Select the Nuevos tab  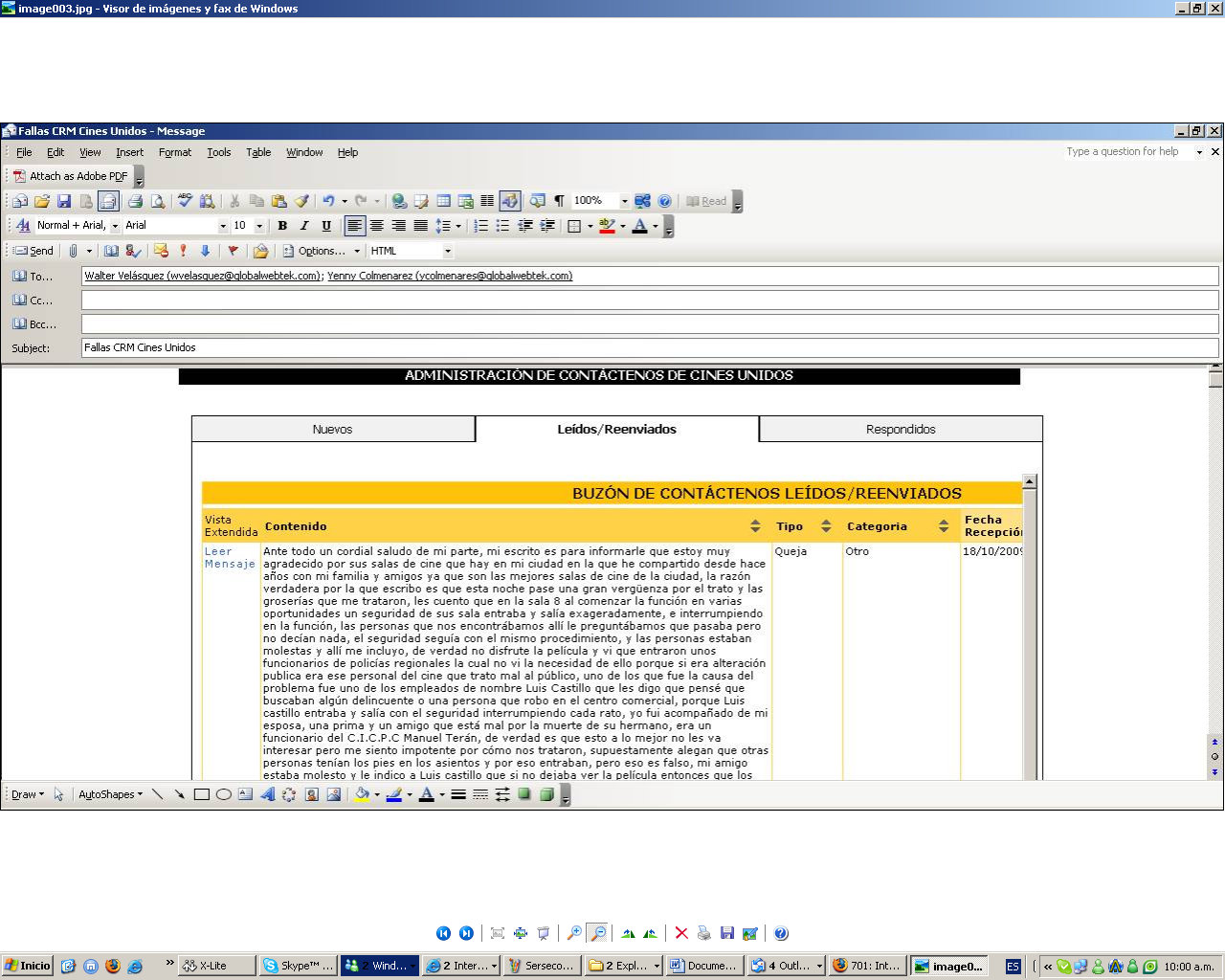pos(333,429)
